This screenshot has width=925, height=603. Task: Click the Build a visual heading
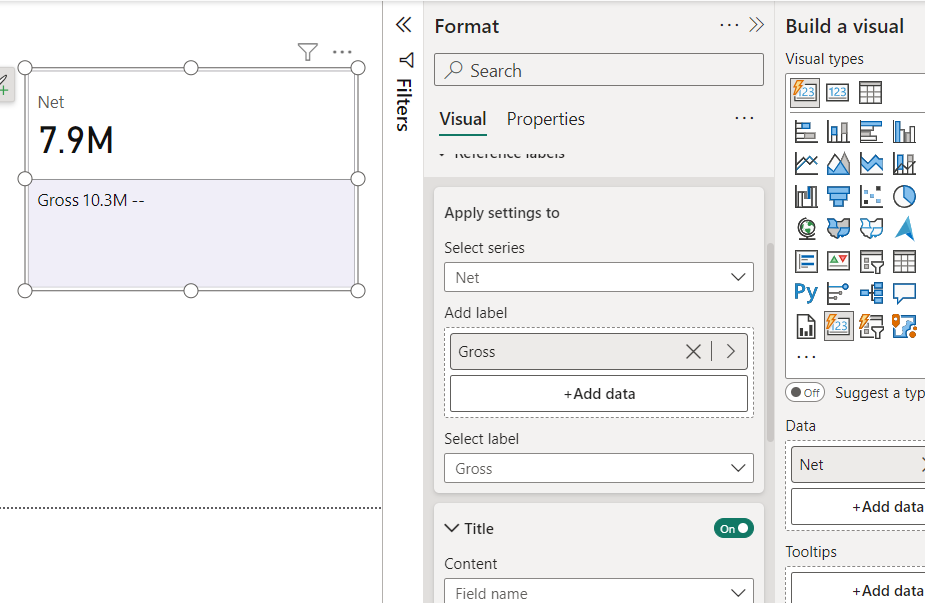tap(844, 27)
